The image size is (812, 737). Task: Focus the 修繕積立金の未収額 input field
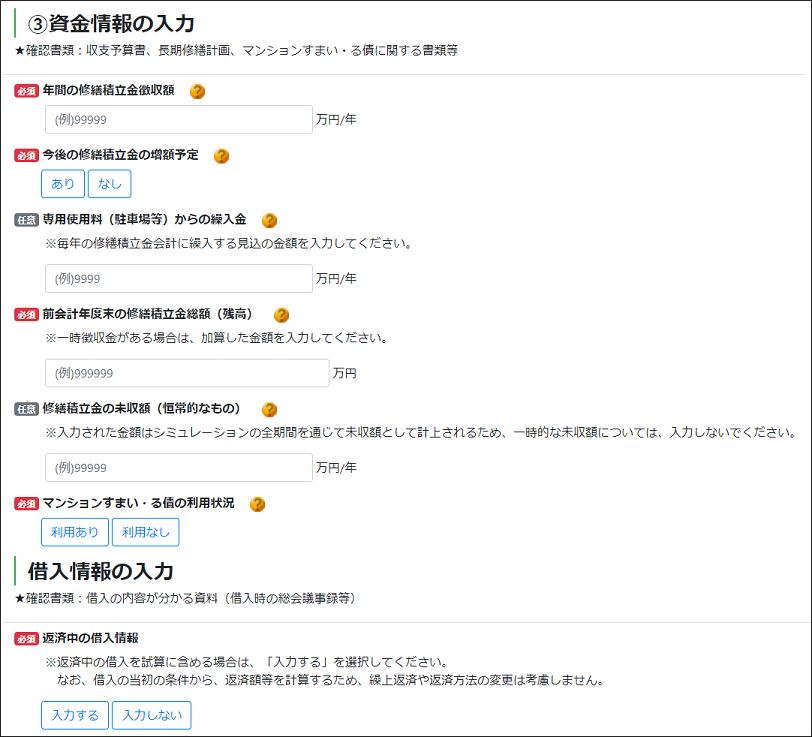(x=179, y=468)
